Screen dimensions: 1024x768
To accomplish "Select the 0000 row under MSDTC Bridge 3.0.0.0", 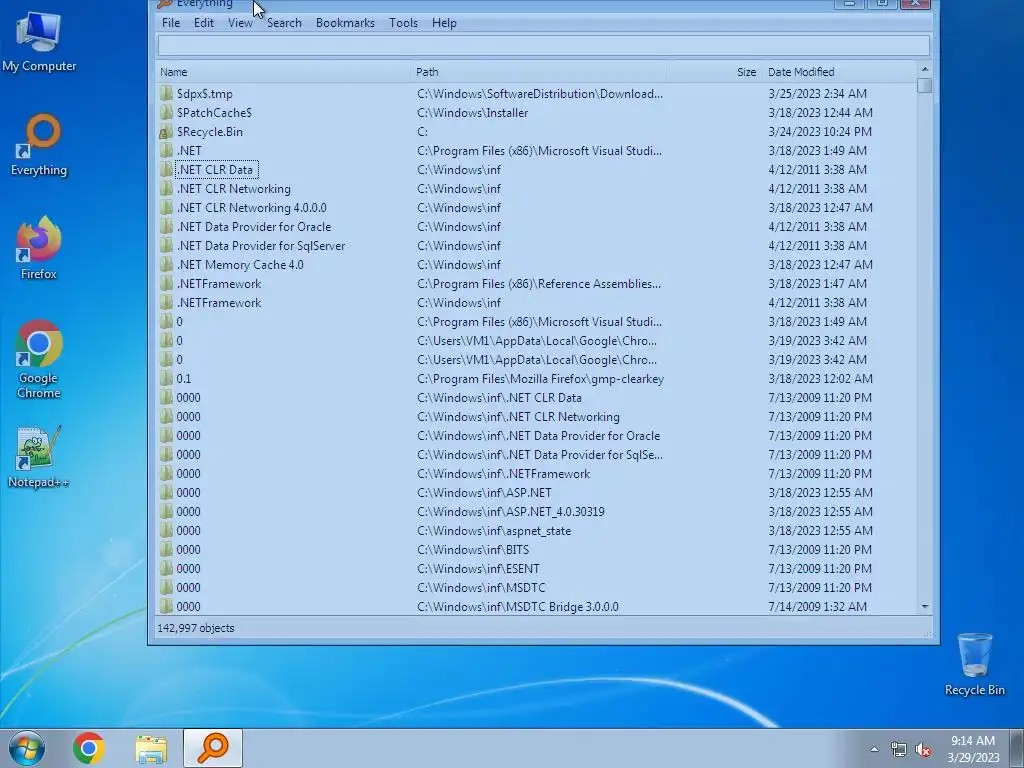I will click(537, 607).
